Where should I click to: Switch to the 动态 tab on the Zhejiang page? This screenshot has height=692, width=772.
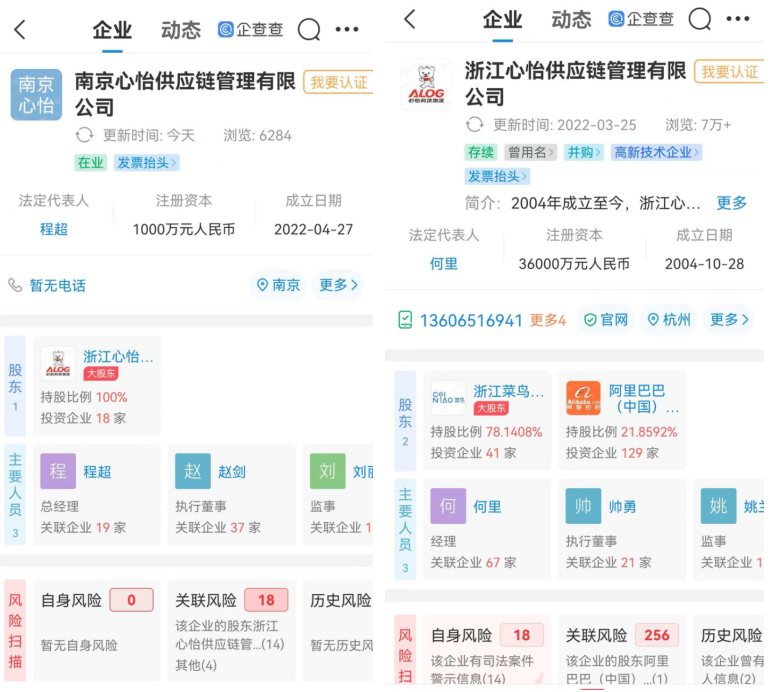[571, 20]
